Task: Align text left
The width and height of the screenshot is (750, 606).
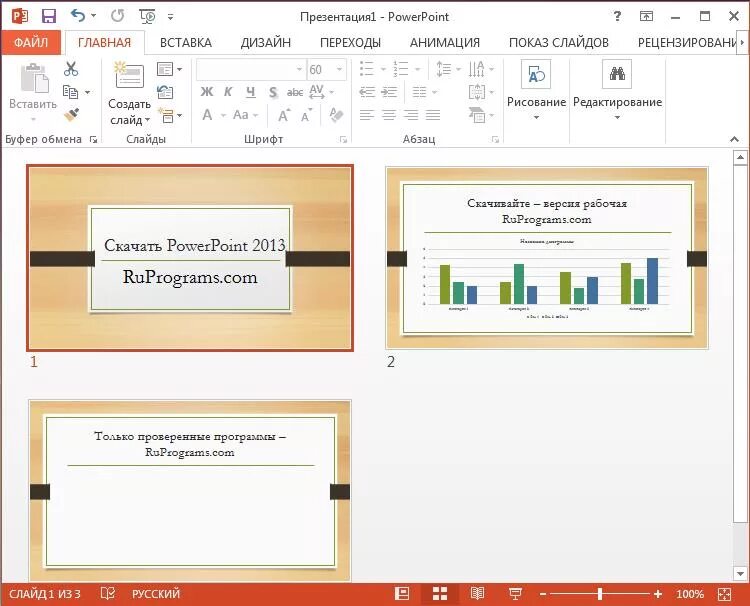Action: pyautogui.click(x=367, y=115)
